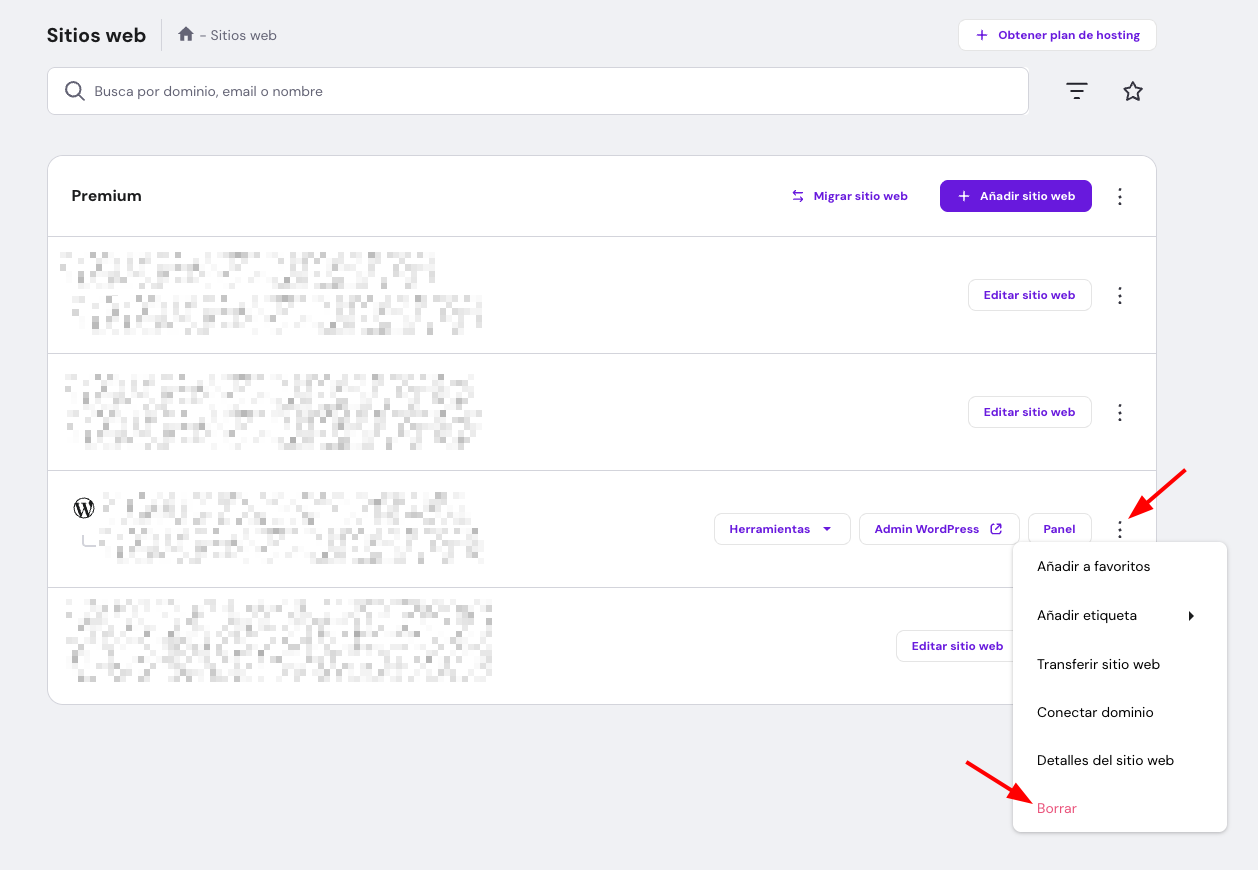The height and width of the screenshot is (870, 1258).
Task: Show favorites with the star icon
Action: coord(1132,91)
